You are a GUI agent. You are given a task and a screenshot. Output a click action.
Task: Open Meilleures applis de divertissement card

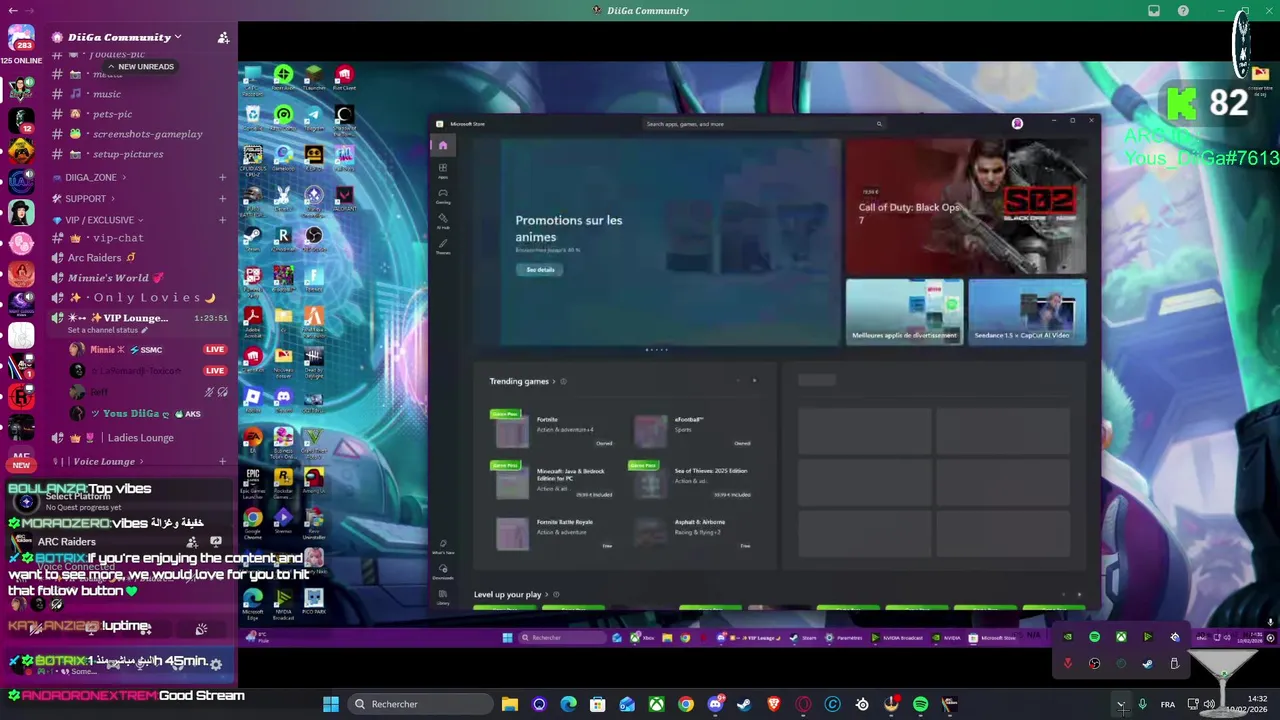[x=904, y=312]
